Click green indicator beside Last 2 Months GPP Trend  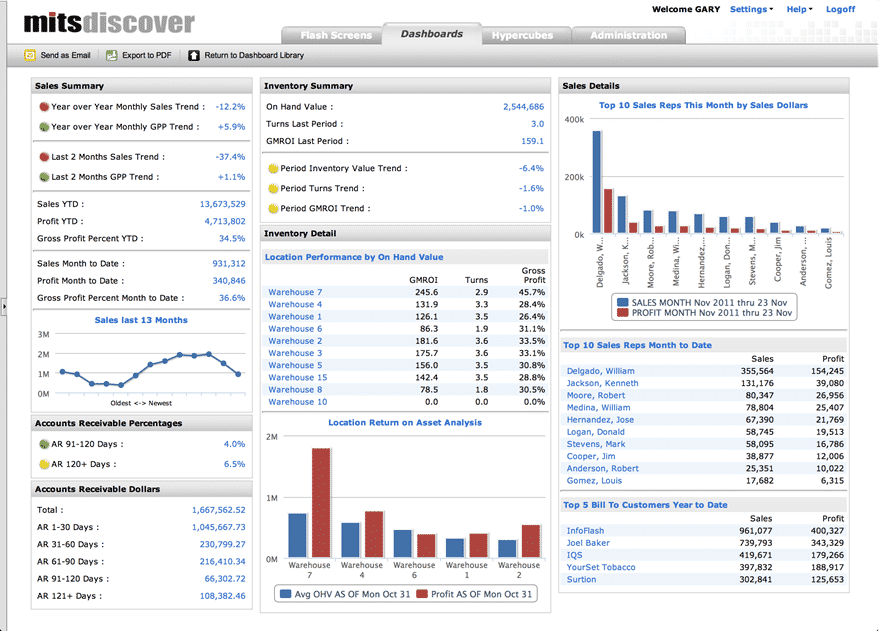[44, 177]
